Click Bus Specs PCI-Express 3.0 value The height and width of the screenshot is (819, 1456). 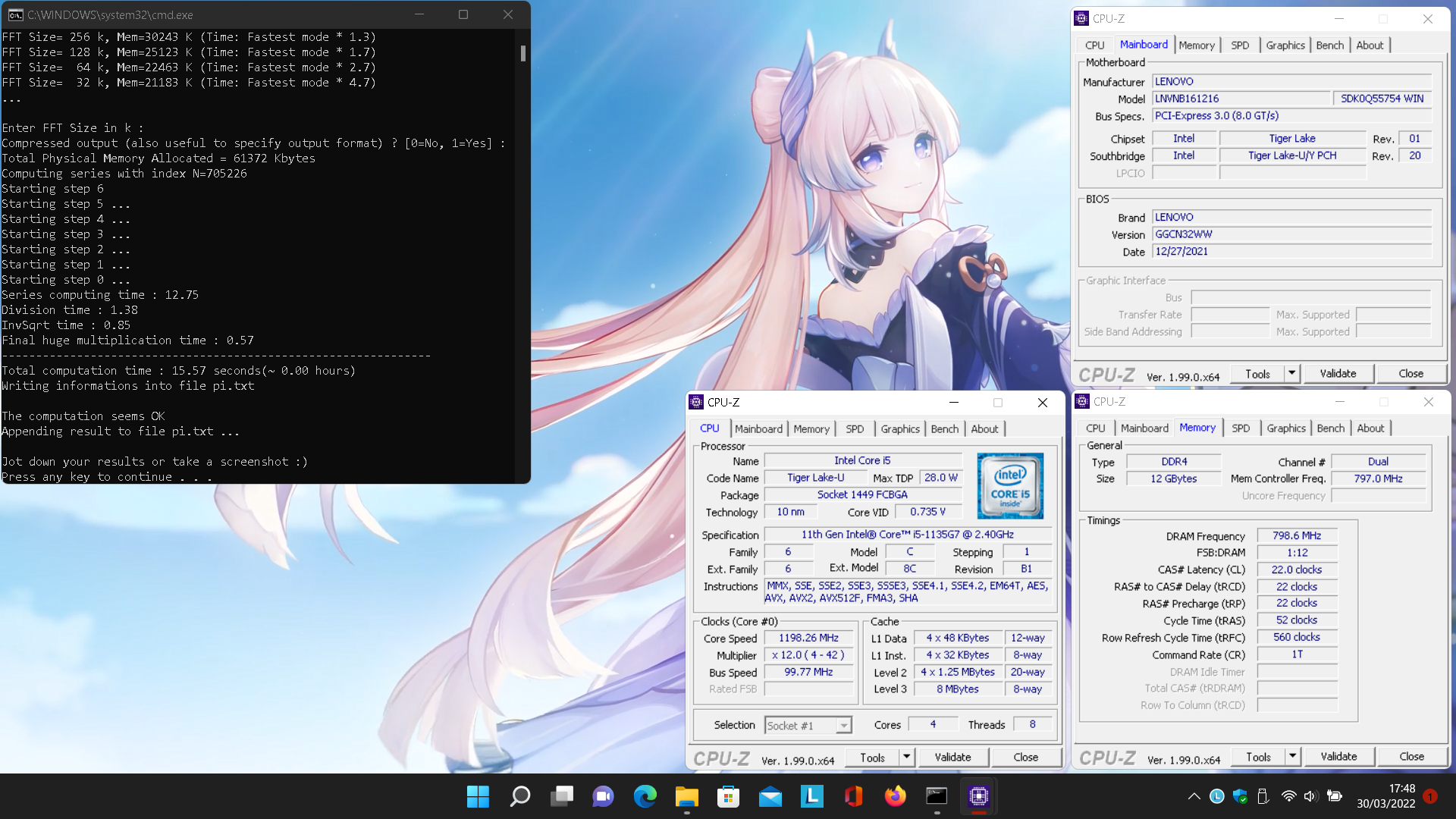coord(1292,116)
